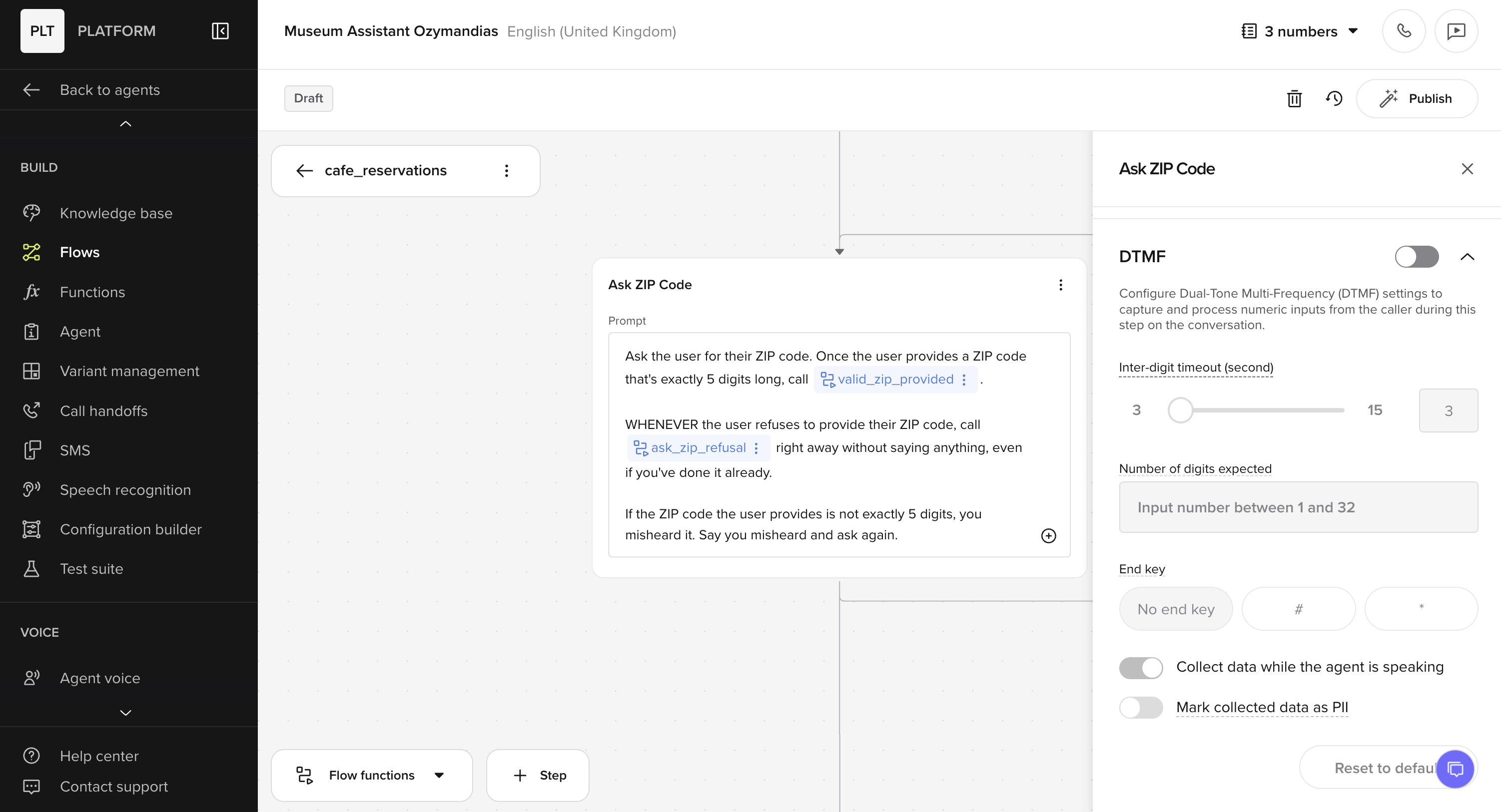The image size is (1501, 812).
Task: Click the phone call icon
Action: (x=1403, y=31)
